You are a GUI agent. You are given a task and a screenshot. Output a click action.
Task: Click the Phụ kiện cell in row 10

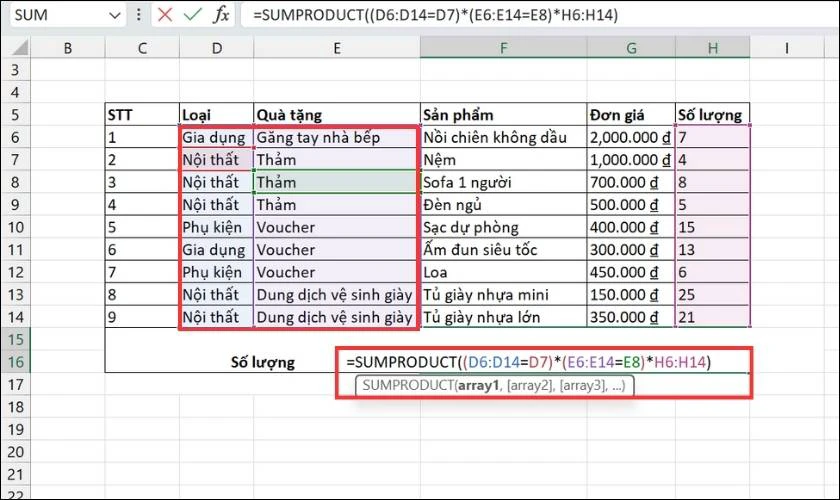[x=216, y=227]
